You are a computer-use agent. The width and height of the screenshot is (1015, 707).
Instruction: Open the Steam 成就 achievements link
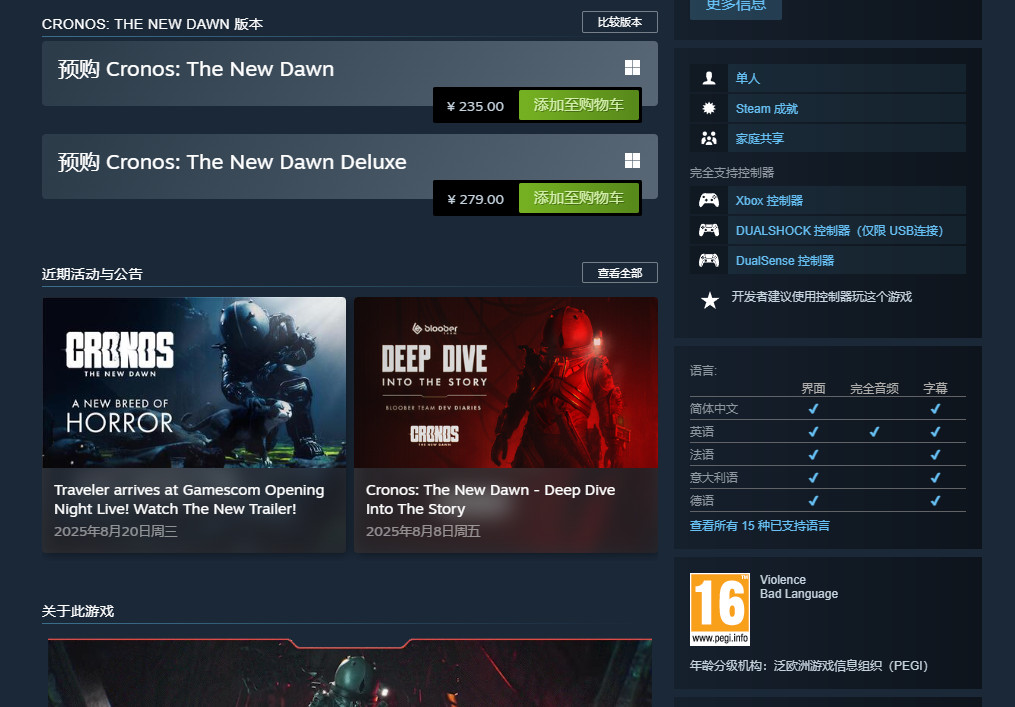point(766,108)
